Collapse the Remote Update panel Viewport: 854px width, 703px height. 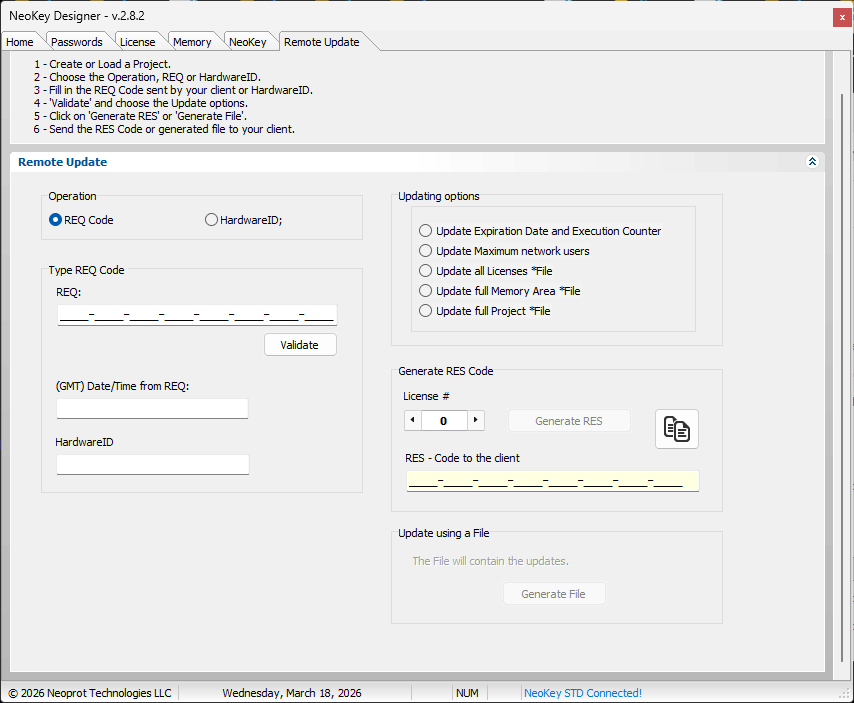point(812,162)
